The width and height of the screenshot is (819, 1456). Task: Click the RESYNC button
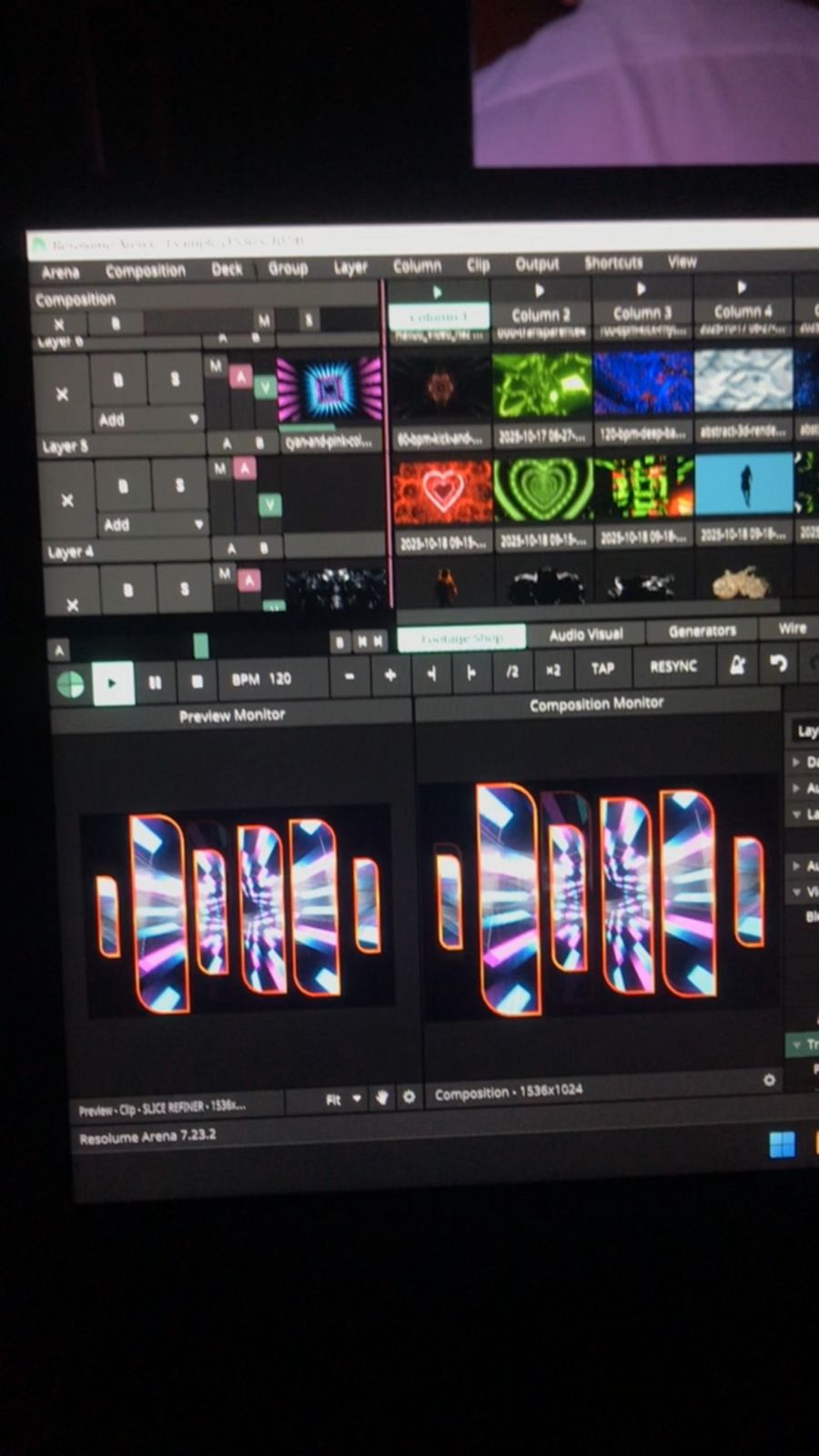(672, 666)
